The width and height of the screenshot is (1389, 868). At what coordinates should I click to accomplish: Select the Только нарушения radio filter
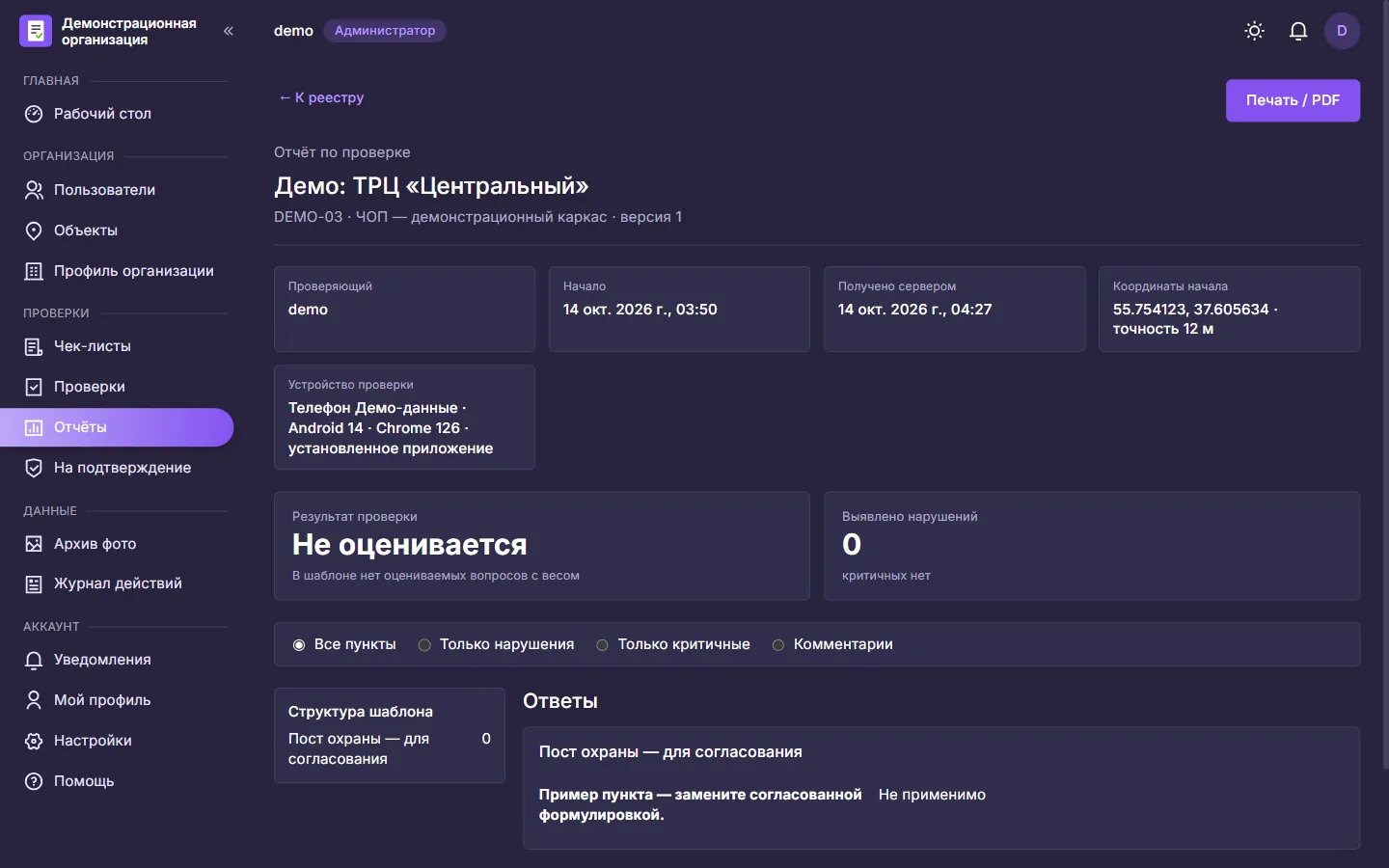[424, 645]
